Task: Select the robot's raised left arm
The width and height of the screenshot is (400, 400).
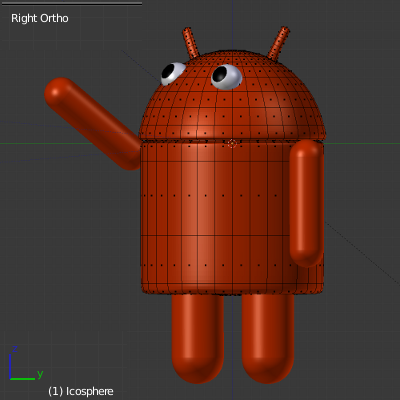Action: coord(92,123)
